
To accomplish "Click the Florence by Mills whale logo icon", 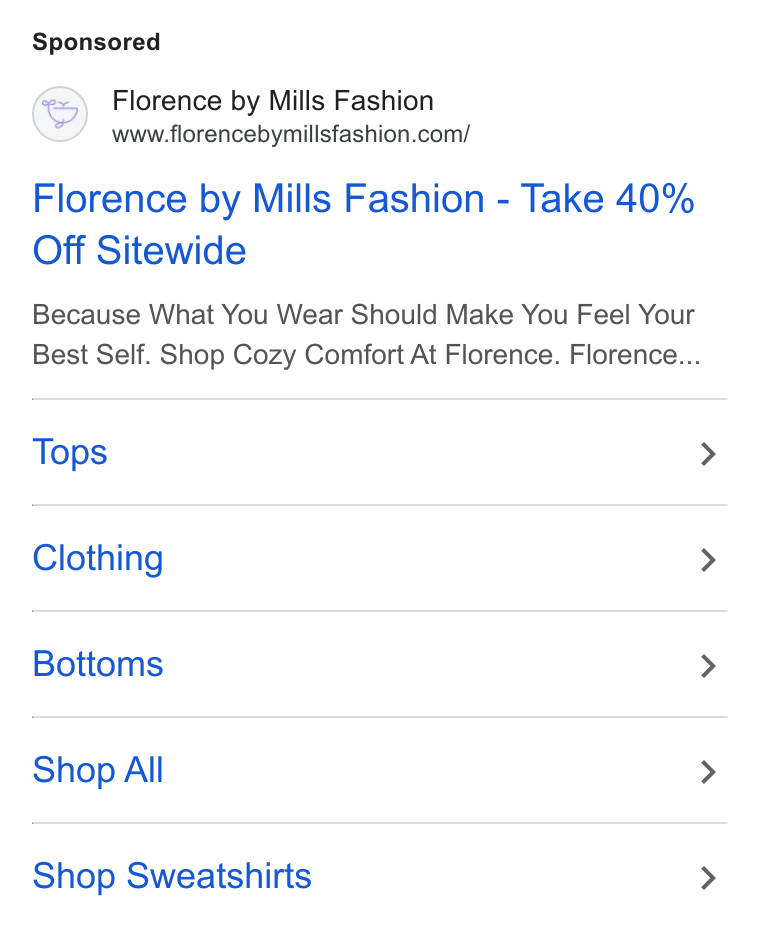I will pos(60,114).
